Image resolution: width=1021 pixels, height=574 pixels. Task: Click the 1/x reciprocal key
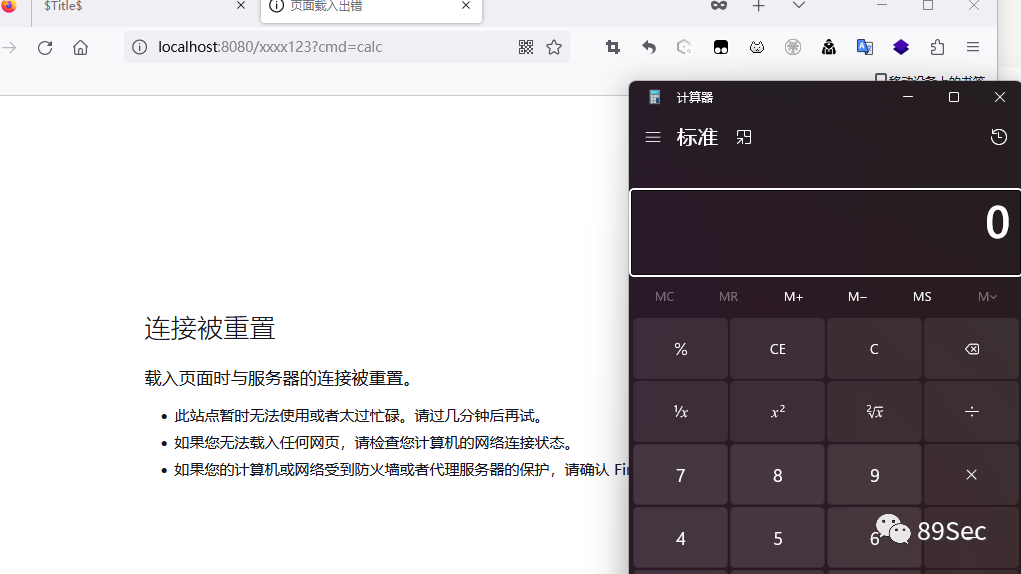680,412
